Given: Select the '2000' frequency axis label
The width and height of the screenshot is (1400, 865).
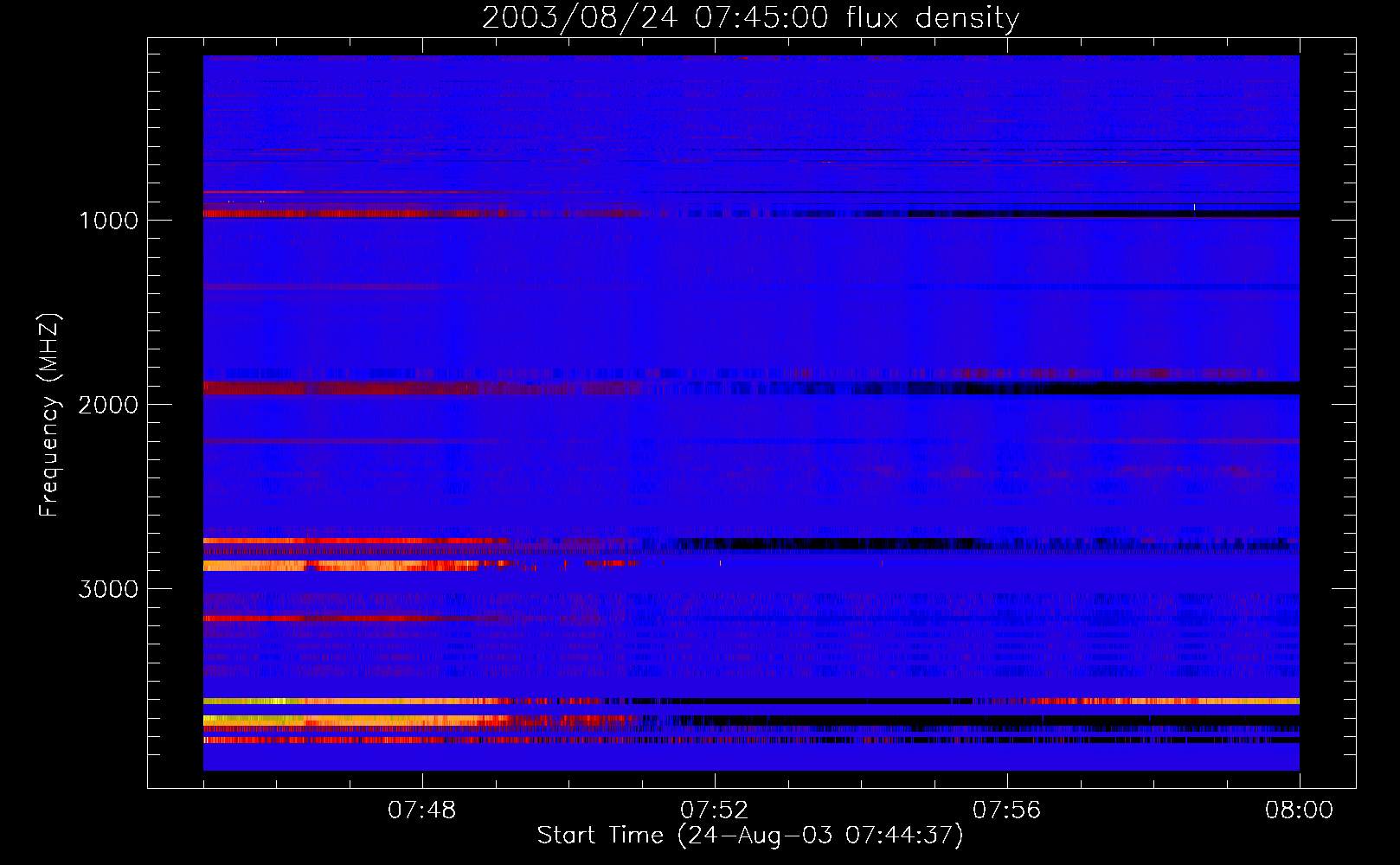Looking at the screenshot, I should pyautogui.click(x=108, y=405).
